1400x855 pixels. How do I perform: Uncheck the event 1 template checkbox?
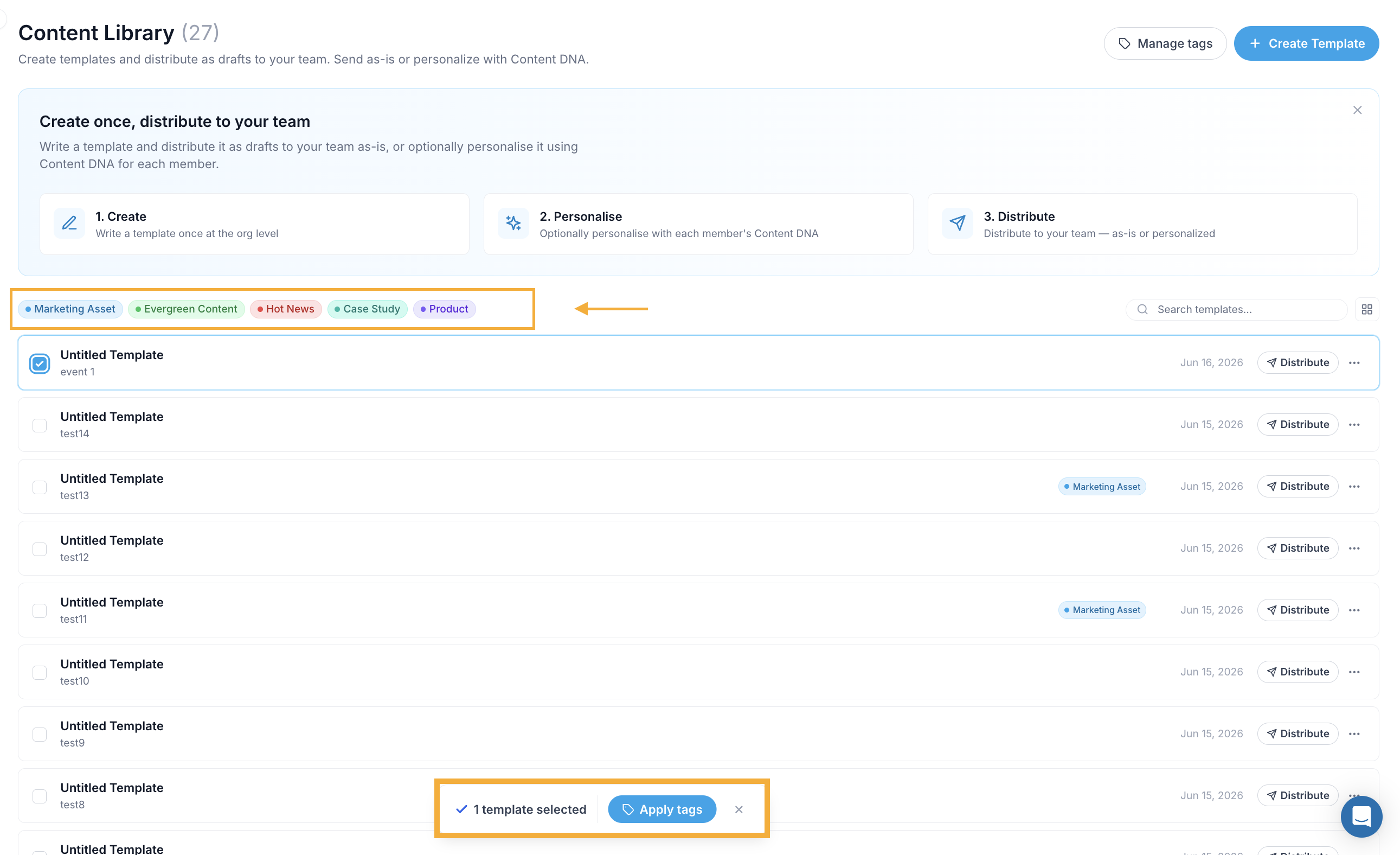tap(40, 363)
